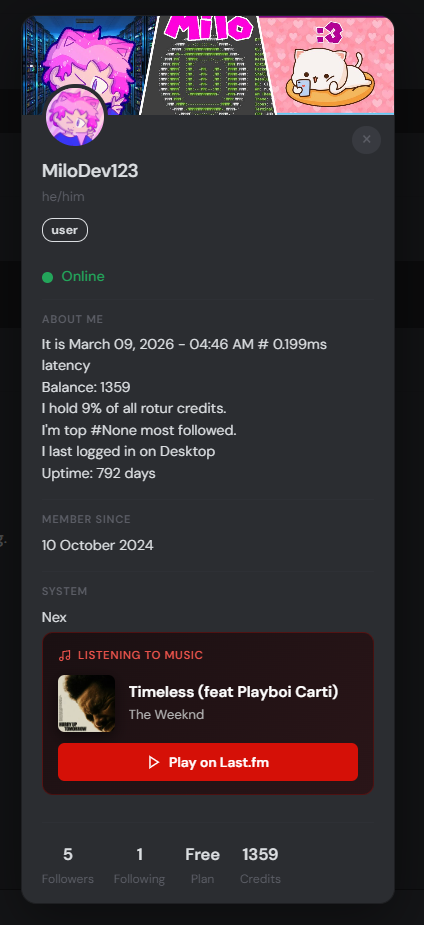Click the MiloDev123 username heading
Image resolution: width=424 pixels, height=925 pixels.
pos(90,171)
